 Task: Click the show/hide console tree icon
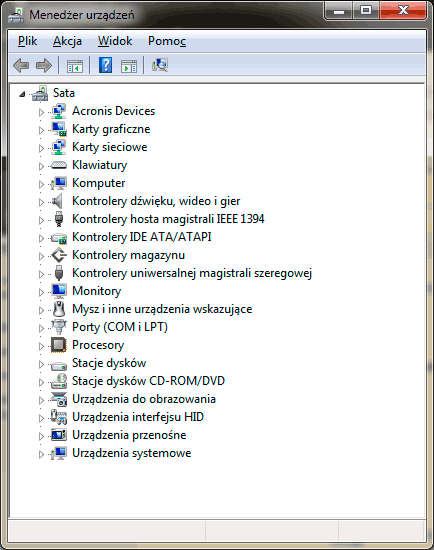coord(75,66)
